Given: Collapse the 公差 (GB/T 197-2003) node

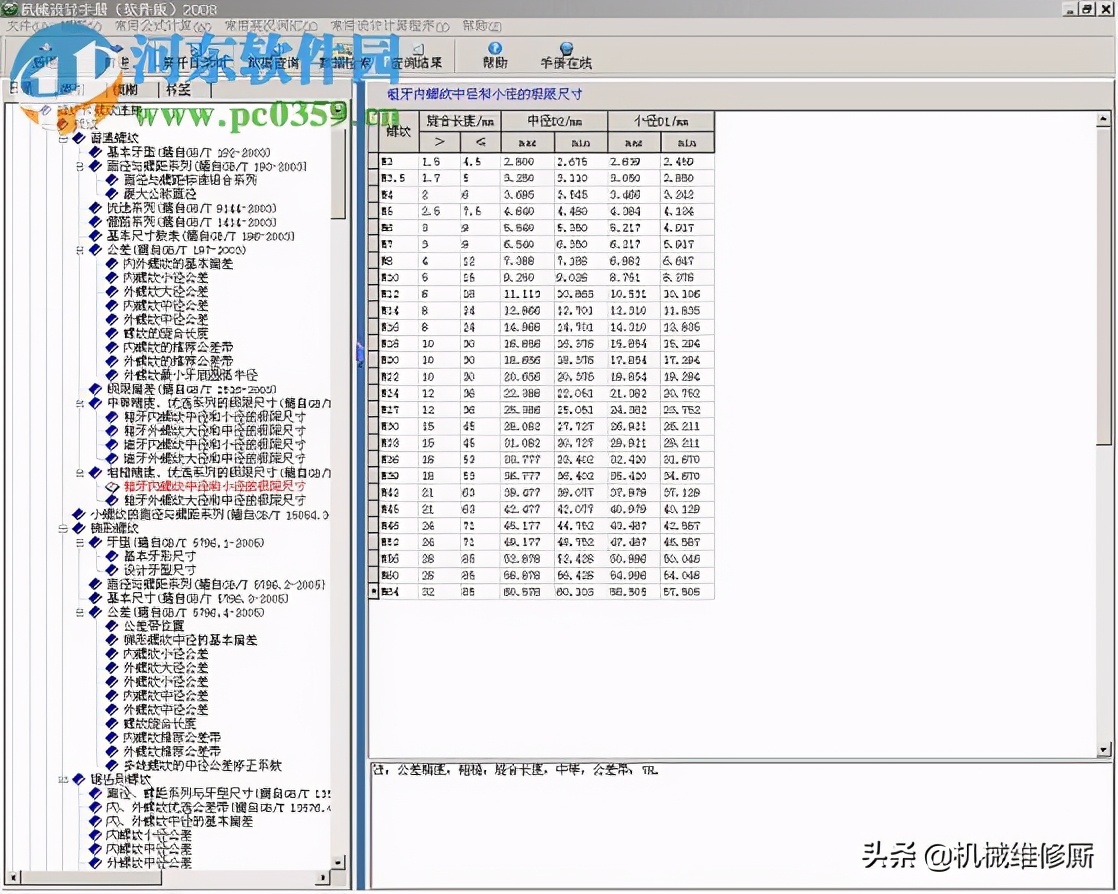Looking at the screenshot, I should coord(80,250).
